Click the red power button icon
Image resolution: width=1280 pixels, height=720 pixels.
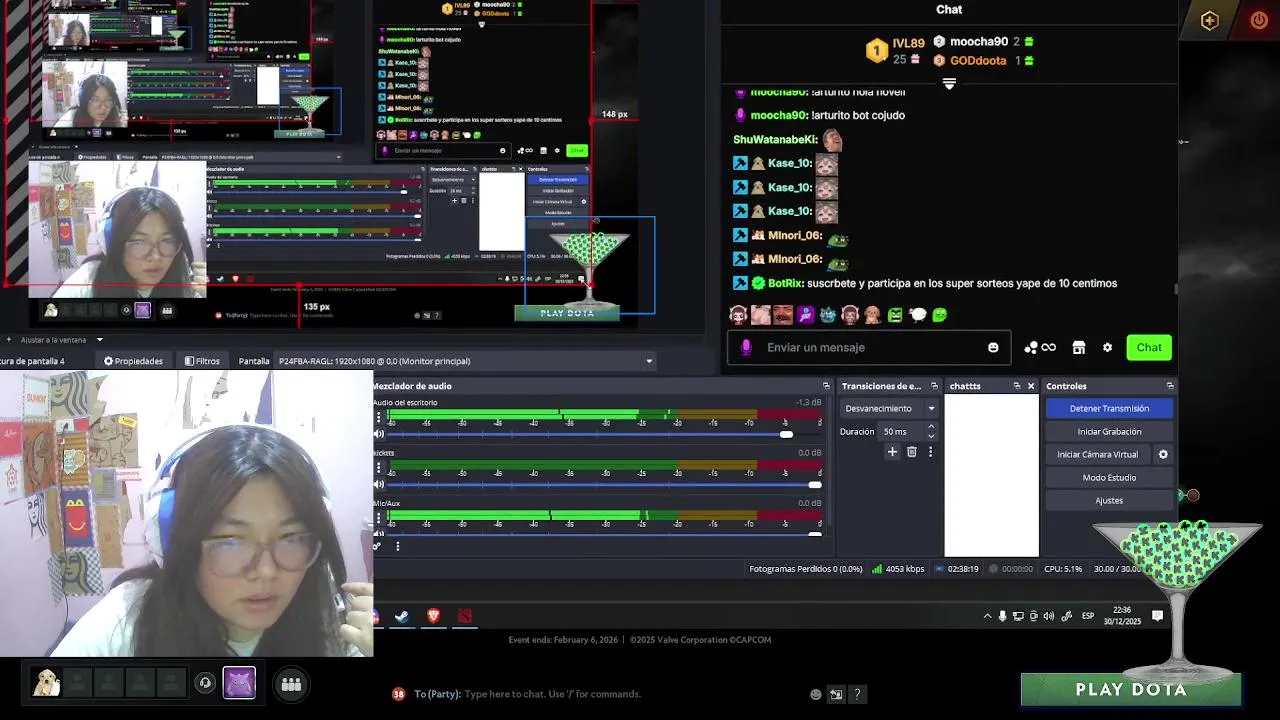1259,20
